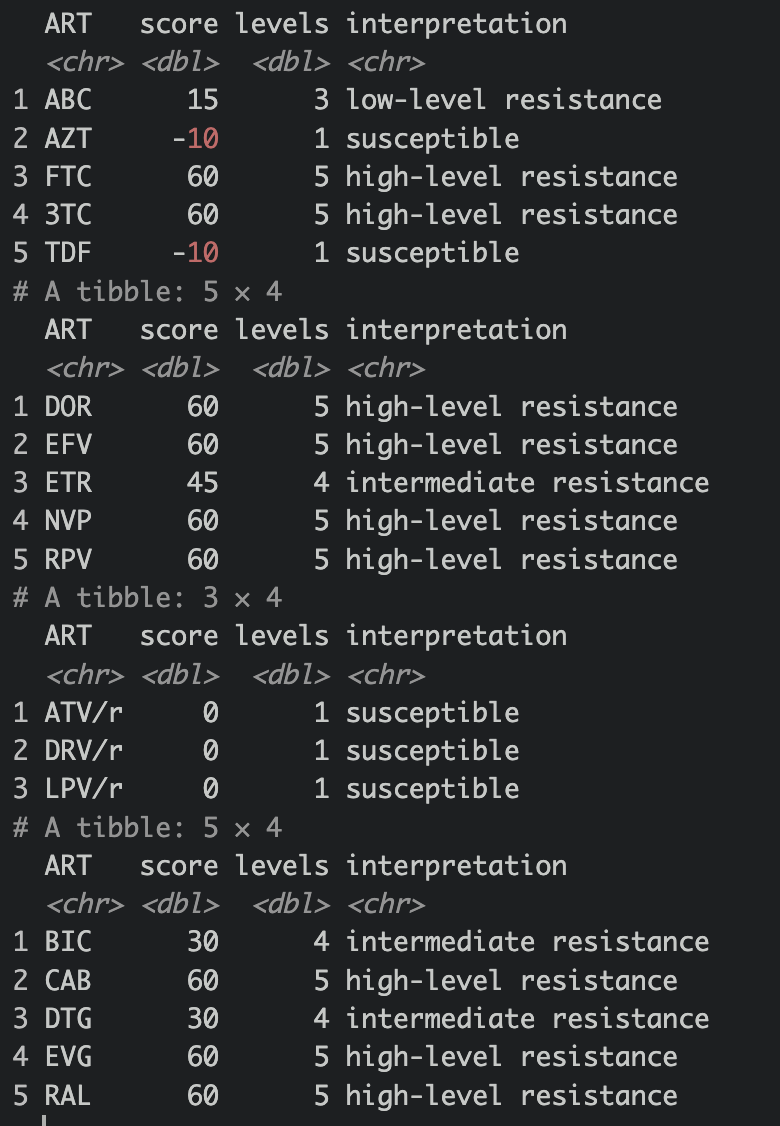
Task: Click the DOR drug name
Action: 68,407
